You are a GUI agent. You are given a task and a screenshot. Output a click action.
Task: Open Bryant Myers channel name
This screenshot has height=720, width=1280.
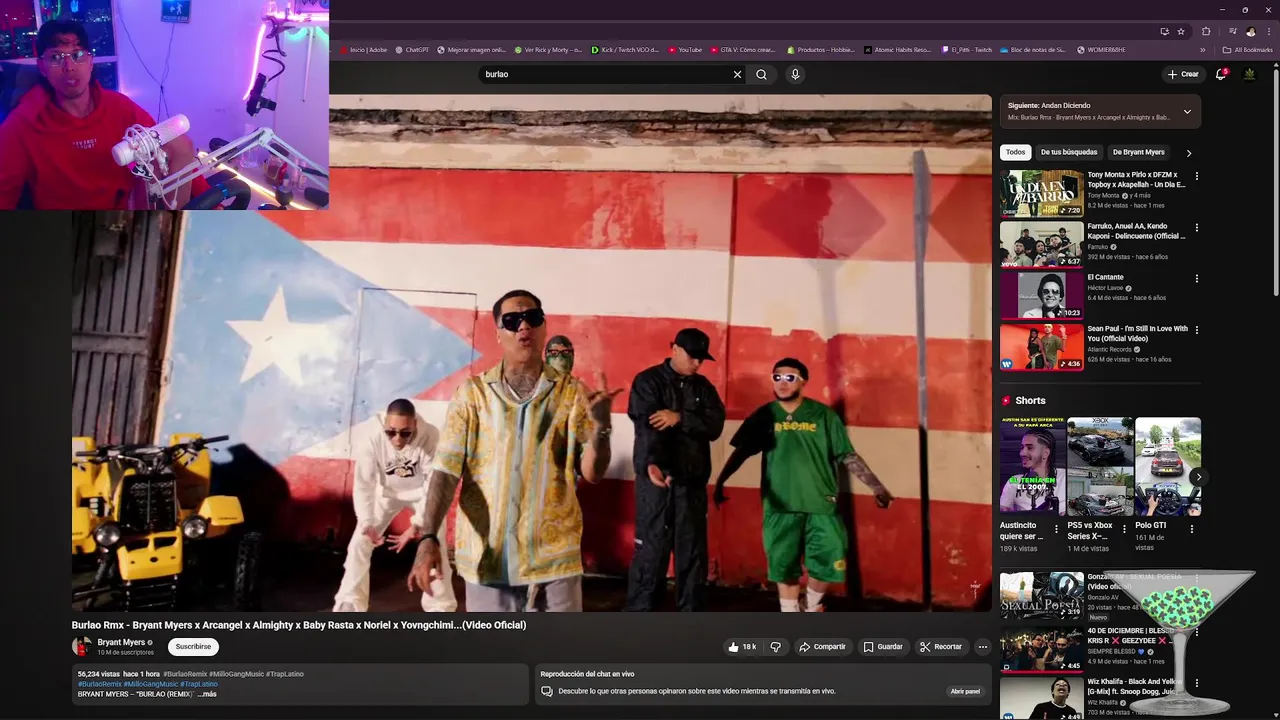pos(121,642)
